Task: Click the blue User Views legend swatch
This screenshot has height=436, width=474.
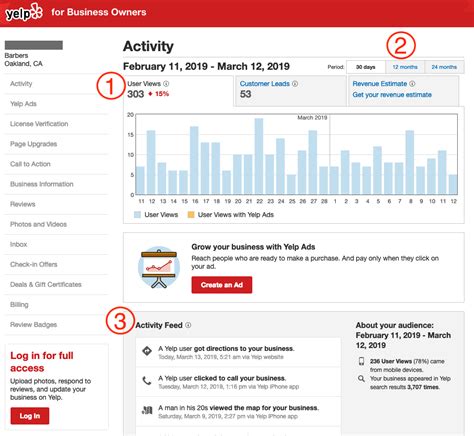Action: 137,215
